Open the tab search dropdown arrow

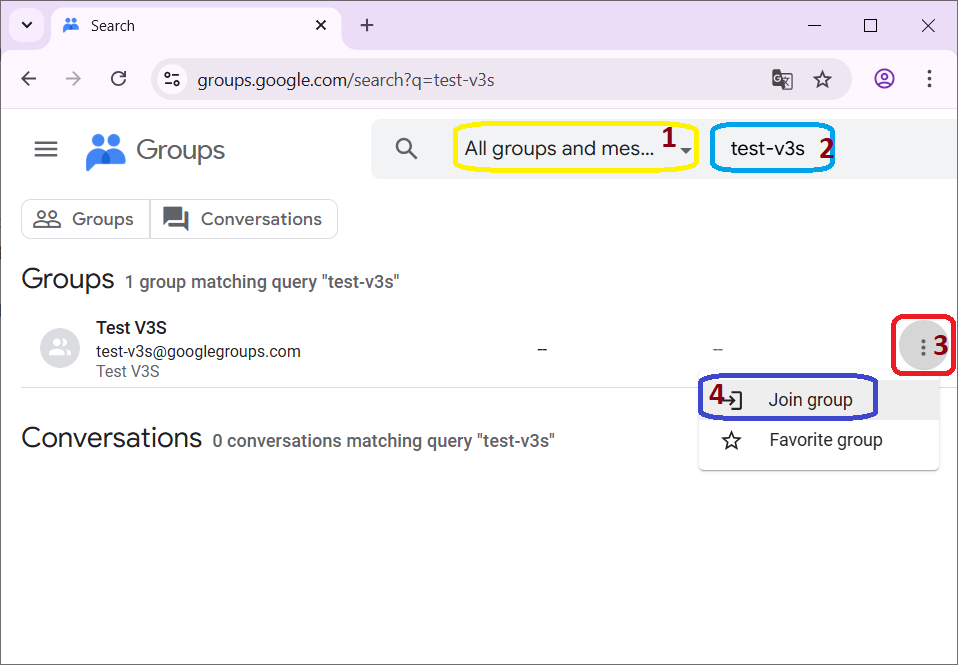point(27,25)
